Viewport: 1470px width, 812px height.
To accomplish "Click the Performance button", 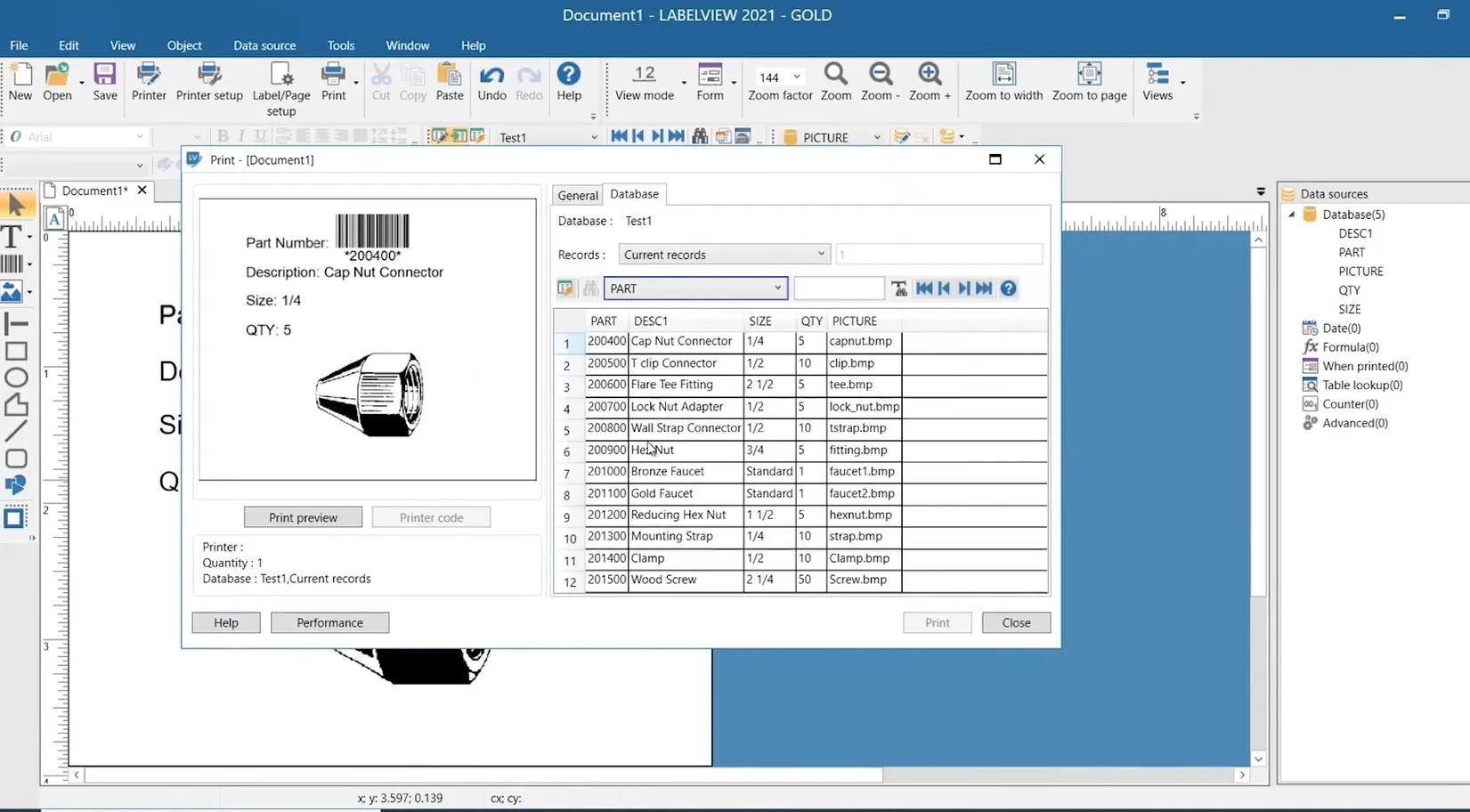I will pos(329,622).
